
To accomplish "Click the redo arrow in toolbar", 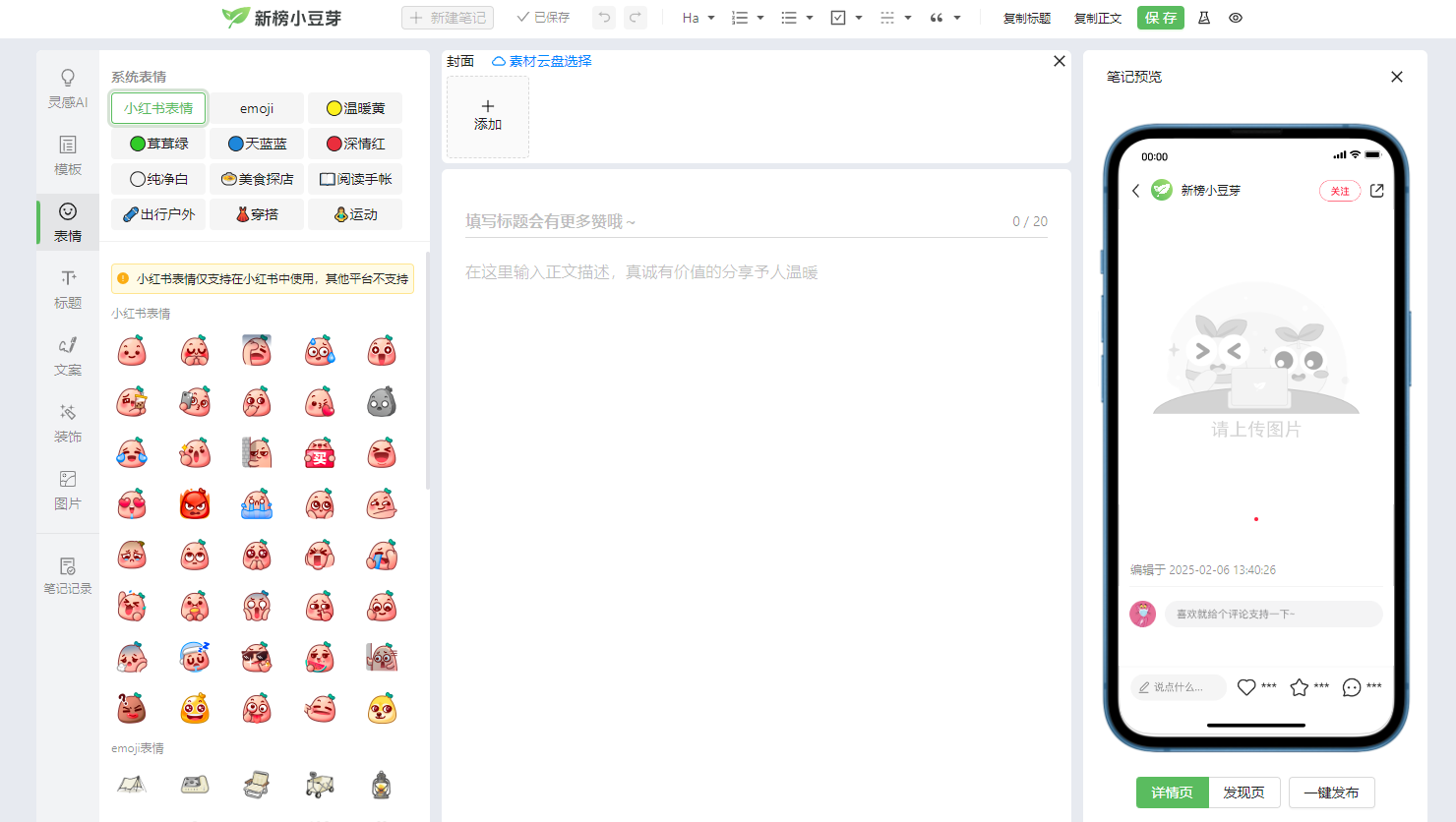I will pos(636,18).
